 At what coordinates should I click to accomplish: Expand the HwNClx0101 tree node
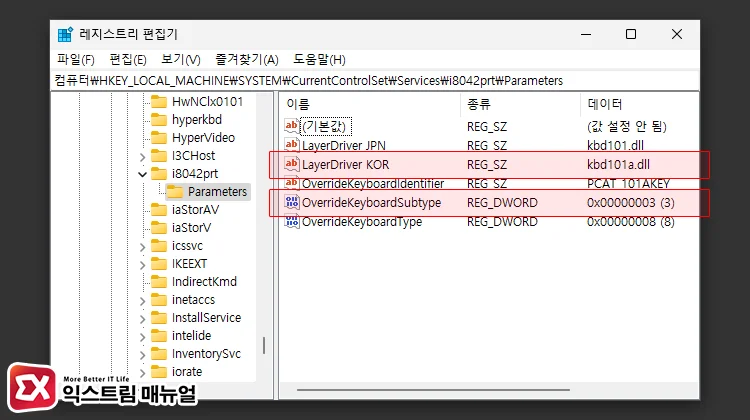(142, 102)
